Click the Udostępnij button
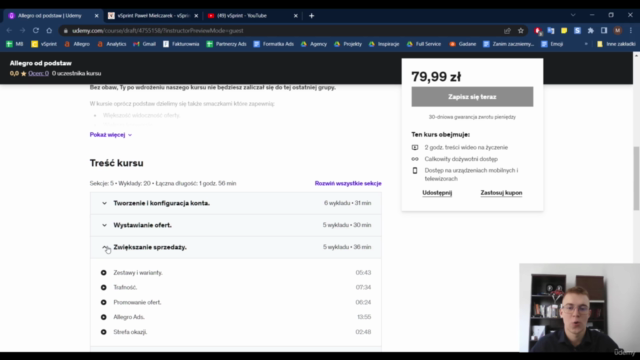This screenshot has height=360, width=640. (x=437, y=193)
